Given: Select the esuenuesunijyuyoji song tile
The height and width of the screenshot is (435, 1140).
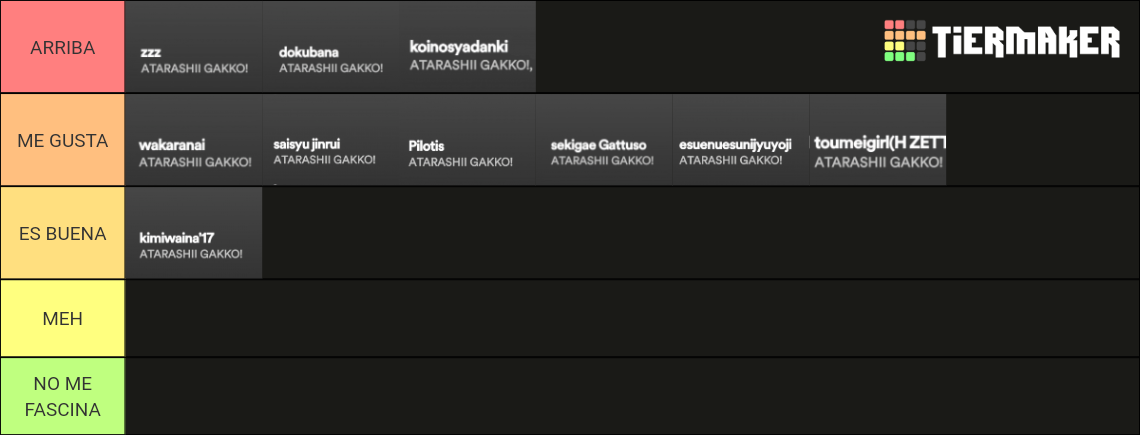Looking at the screenshot, I should point(741,140).
